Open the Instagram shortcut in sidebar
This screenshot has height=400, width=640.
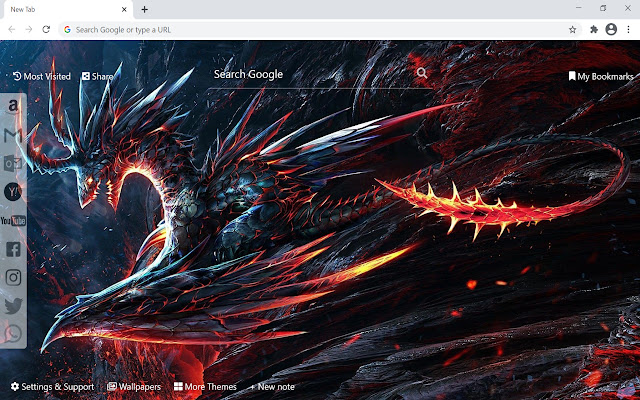[13, 278]
